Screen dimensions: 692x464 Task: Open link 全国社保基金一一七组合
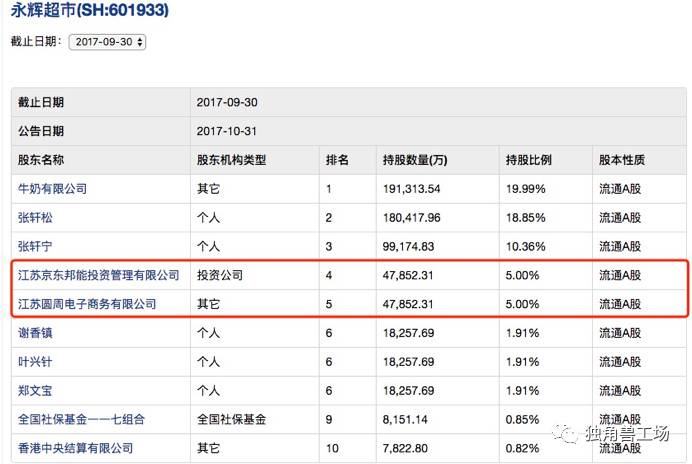tap(81, 419)
